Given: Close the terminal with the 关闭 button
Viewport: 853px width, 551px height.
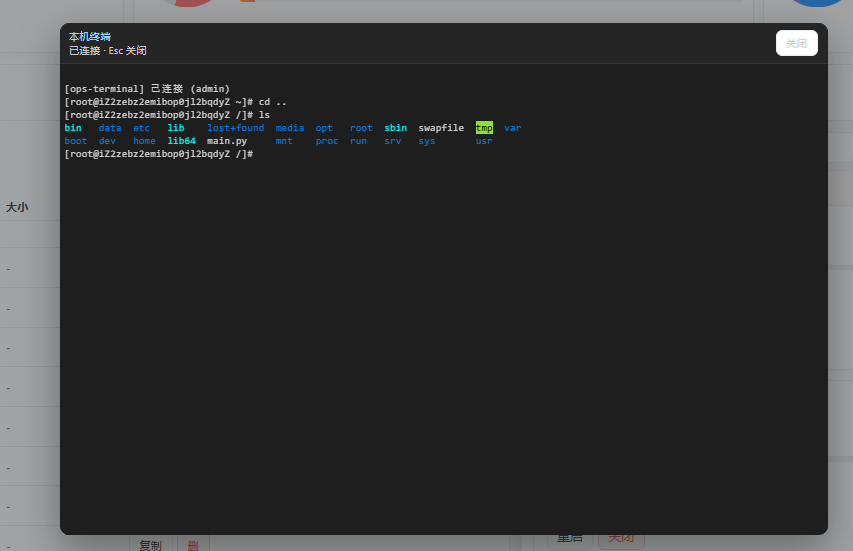Looking at the screenshot, I should coord(796,43).
